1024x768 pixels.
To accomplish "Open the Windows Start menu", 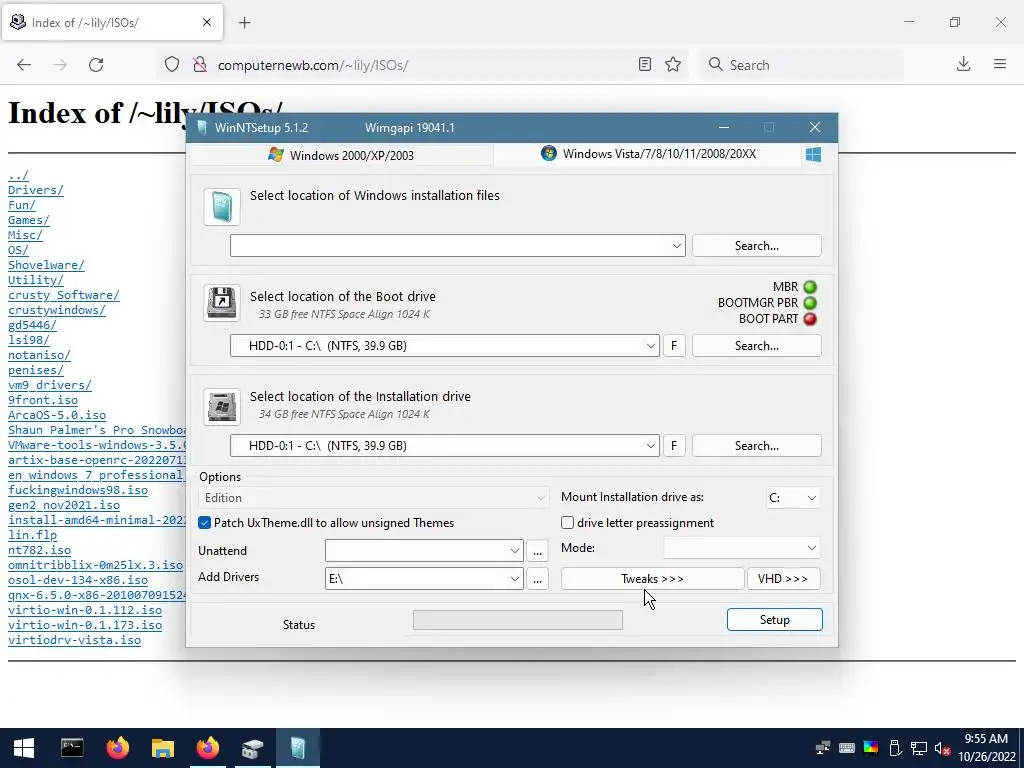I will click(x=24, y=748).
